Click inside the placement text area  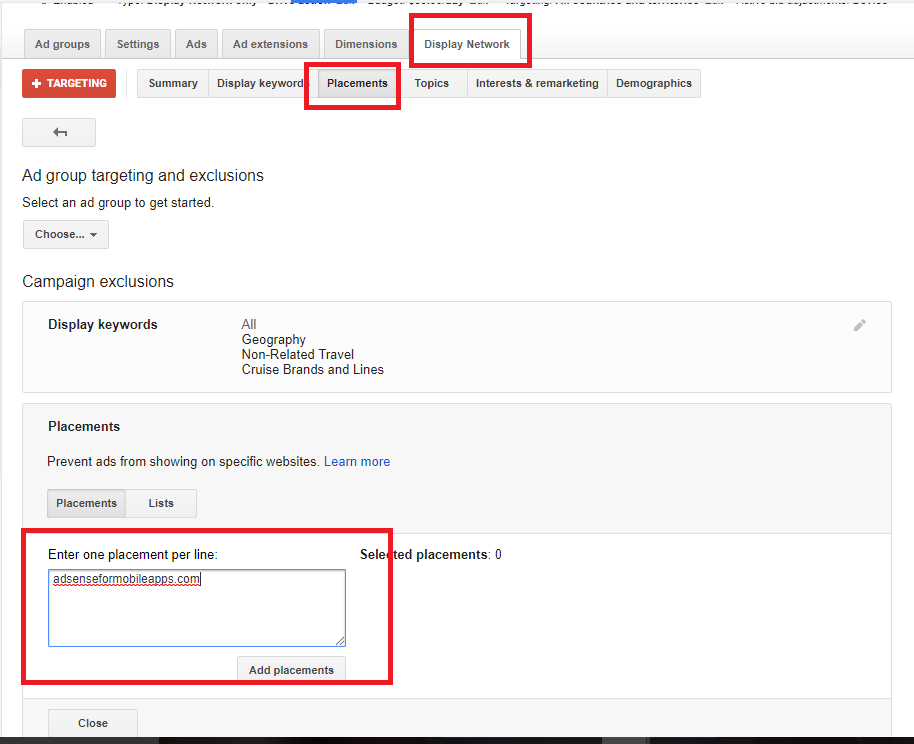(196, 608)
